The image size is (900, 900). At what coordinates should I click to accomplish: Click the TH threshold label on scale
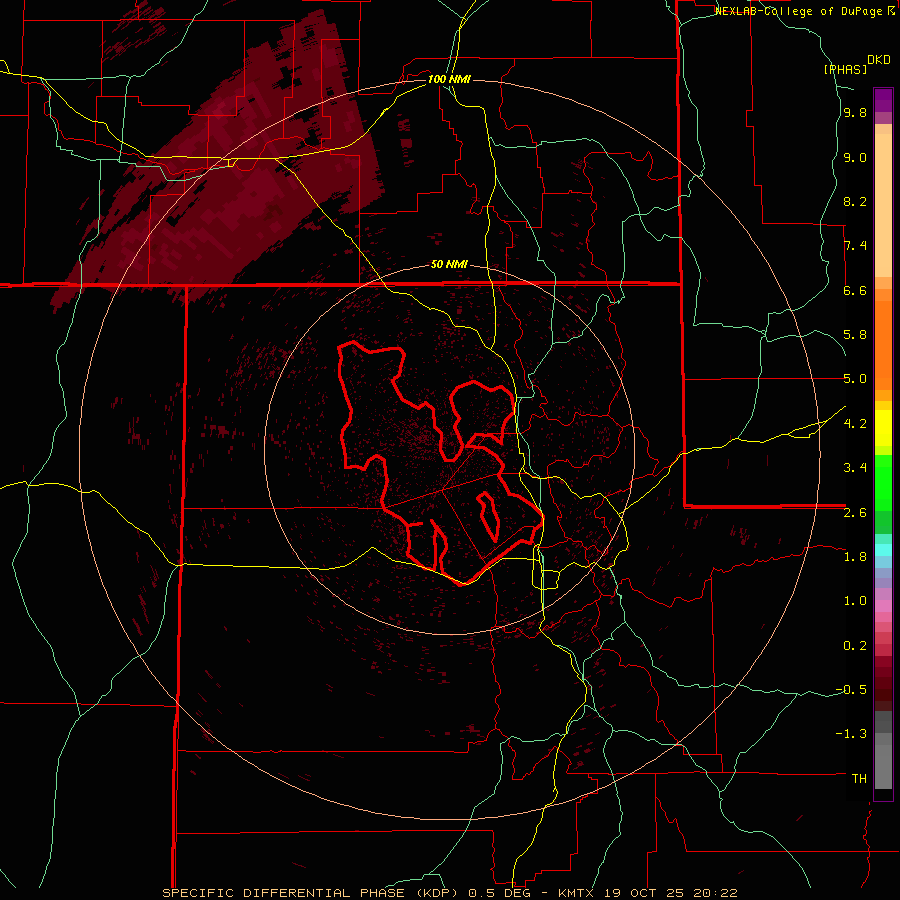pyautogui.click(x=859, y=779)
